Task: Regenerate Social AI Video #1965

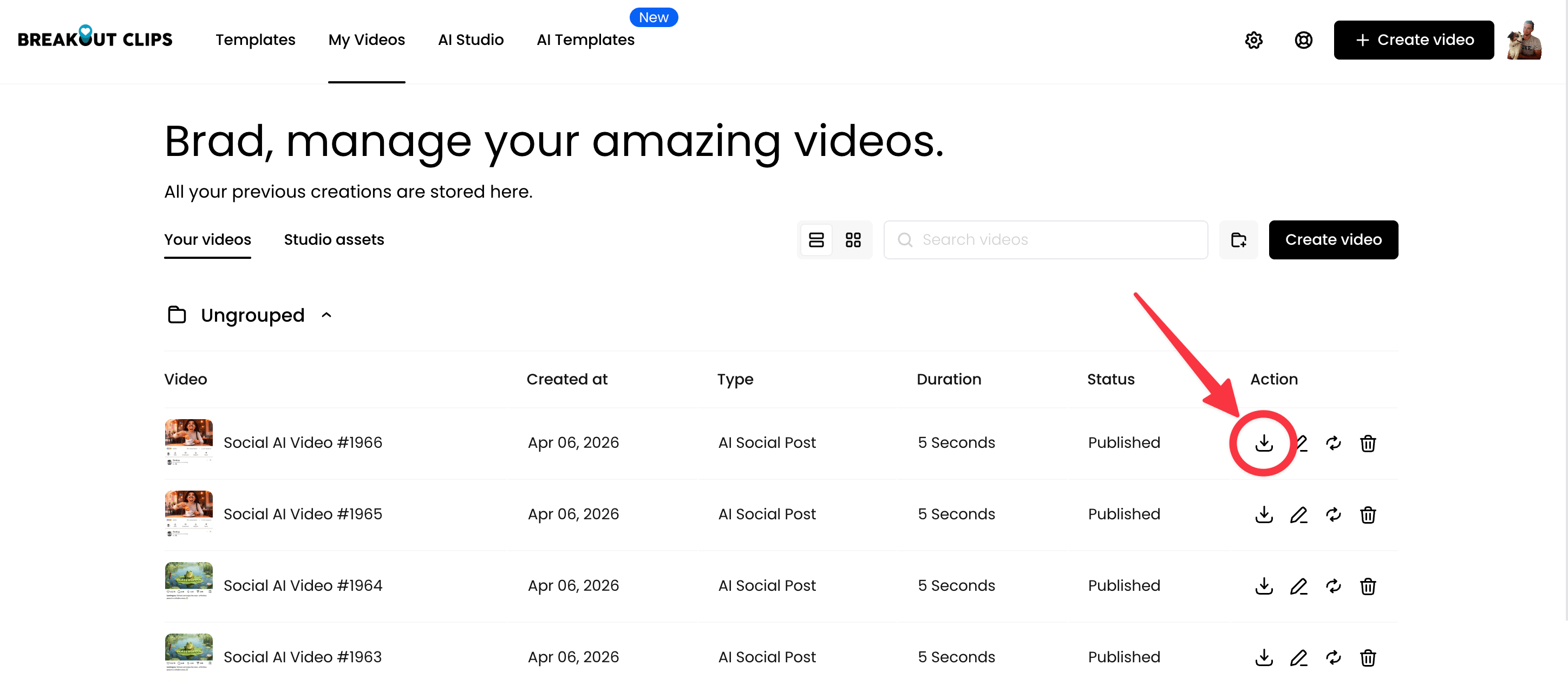Action: [1333, 514]
